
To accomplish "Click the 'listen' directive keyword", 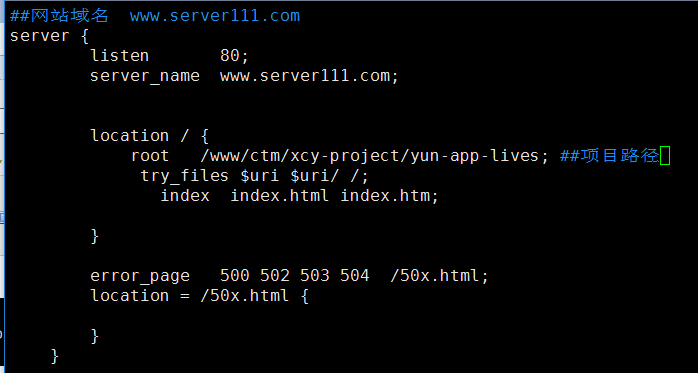I will 119,56.
